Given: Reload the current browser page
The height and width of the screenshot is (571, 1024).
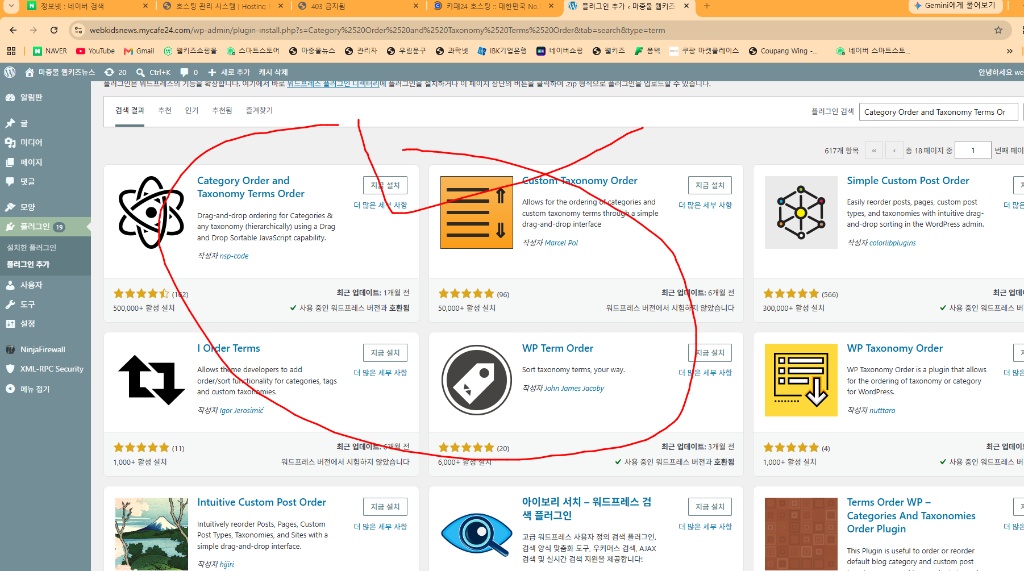Looking at the screenshot, I should [54, 30].
